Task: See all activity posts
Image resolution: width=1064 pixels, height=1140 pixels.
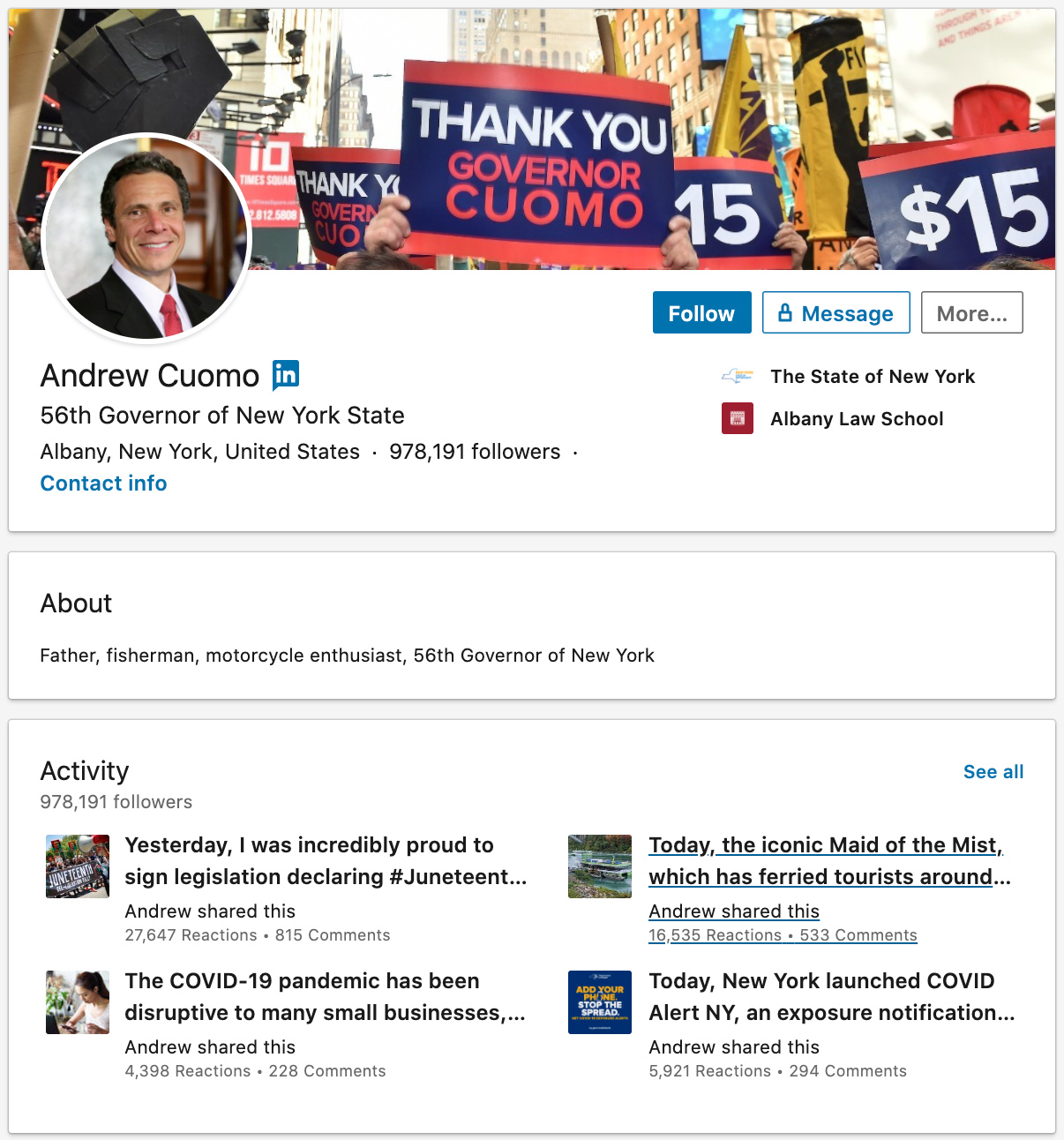Action: click(x=993, y=772)
